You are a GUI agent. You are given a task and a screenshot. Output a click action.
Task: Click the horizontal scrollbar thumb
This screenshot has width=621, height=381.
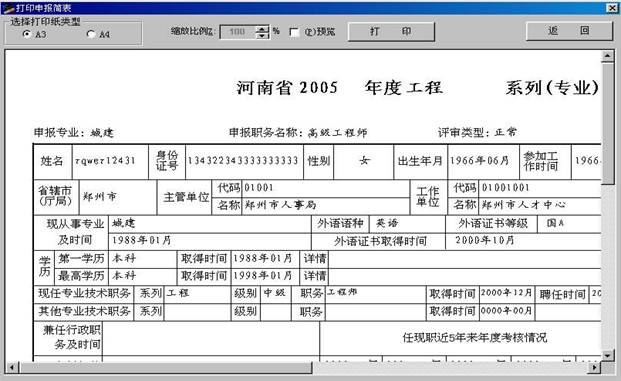pyautogui.click(x=166, y=368)
